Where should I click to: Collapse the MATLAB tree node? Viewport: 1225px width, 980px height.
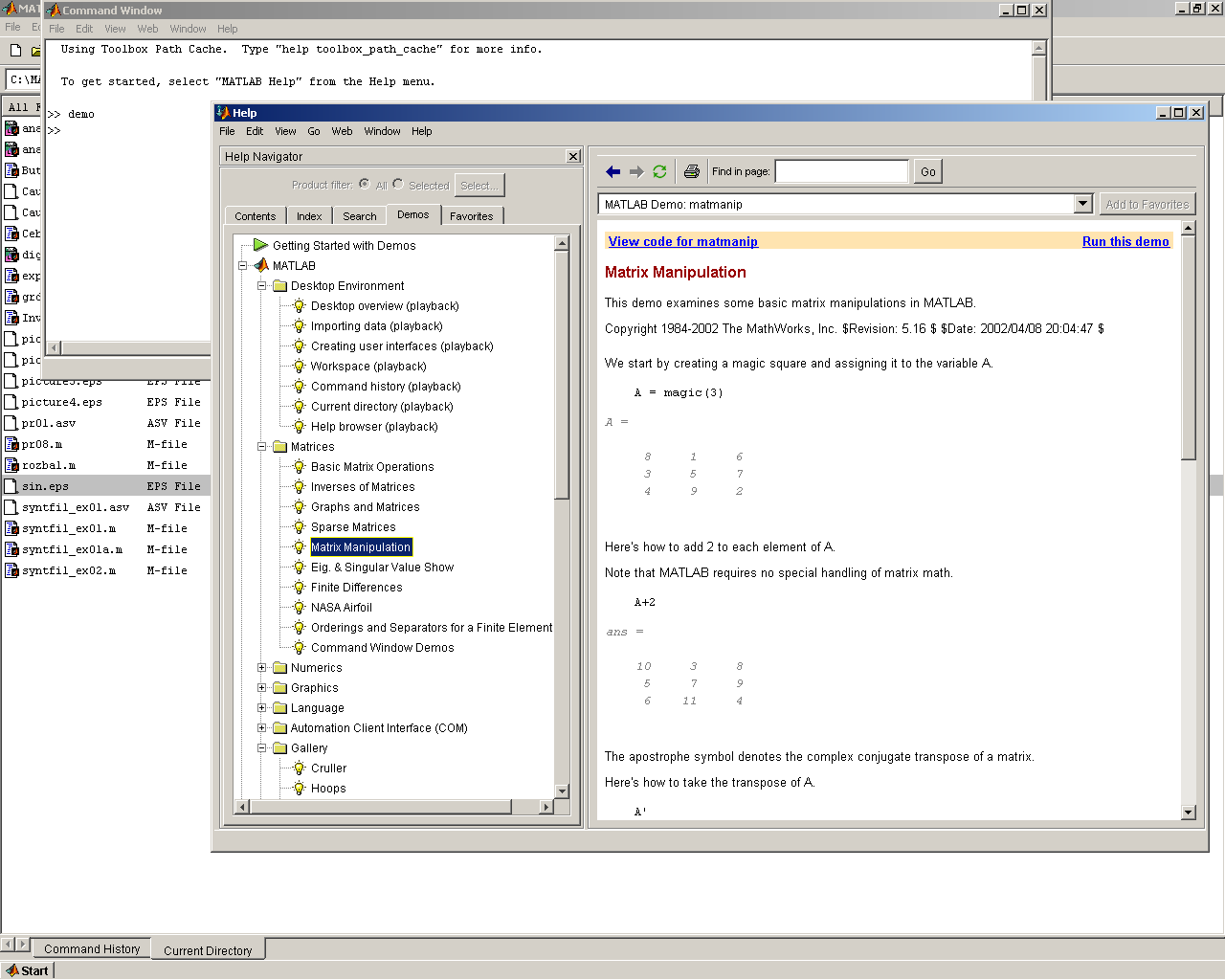(243, 265)
